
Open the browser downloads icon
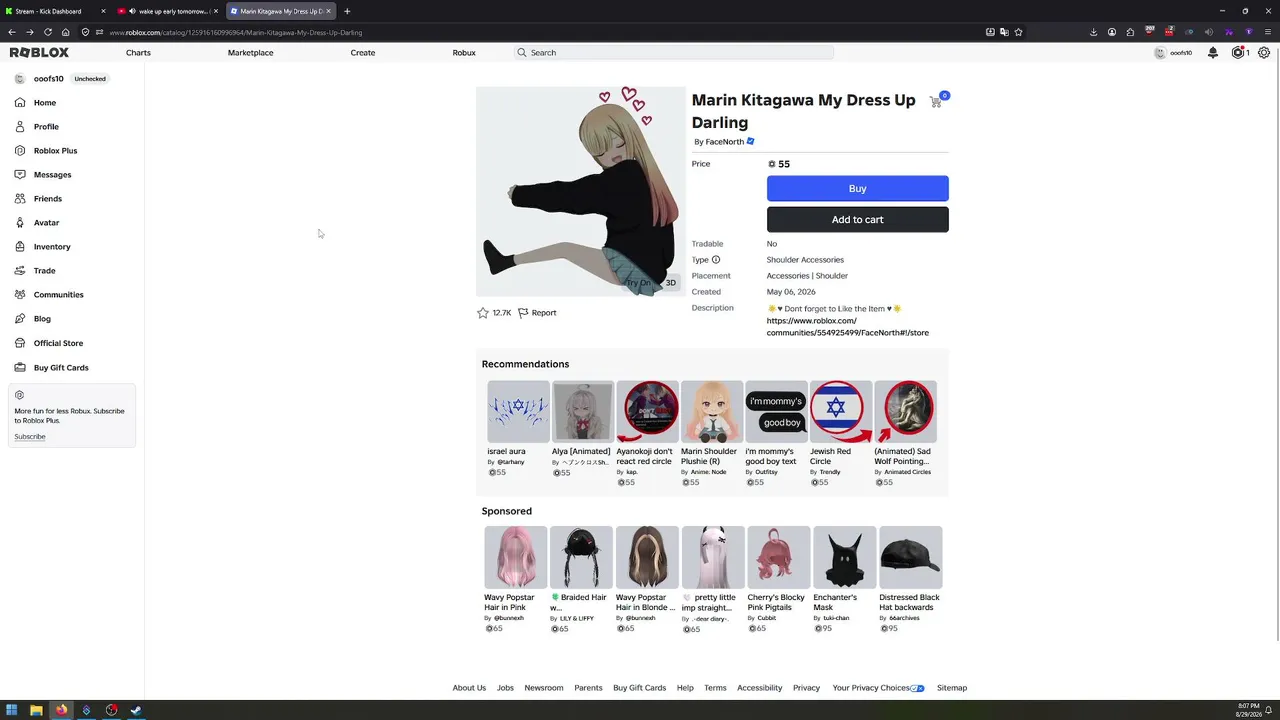(x=1093, y=32)
